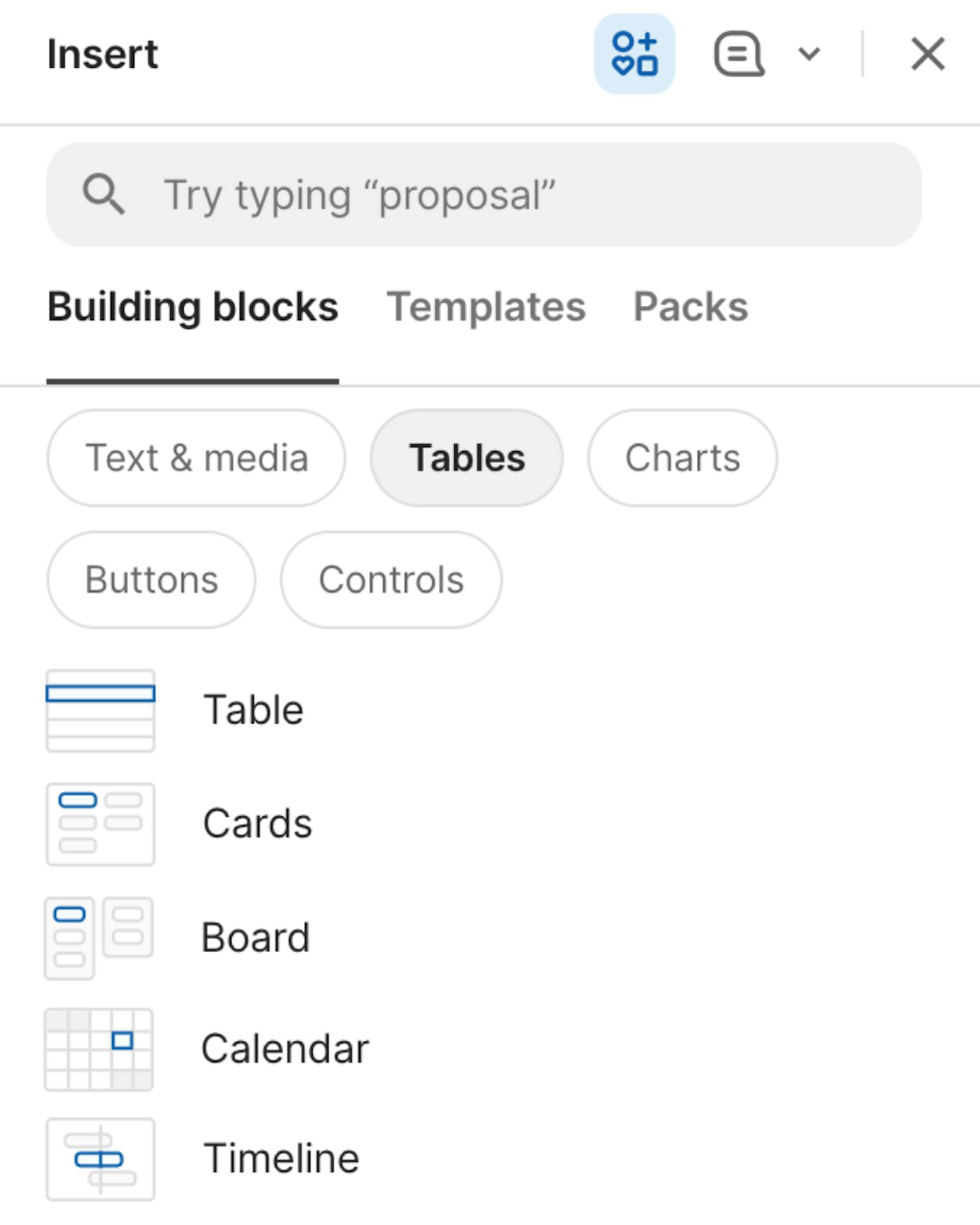Click the Cards layout icon

point(100,824)
